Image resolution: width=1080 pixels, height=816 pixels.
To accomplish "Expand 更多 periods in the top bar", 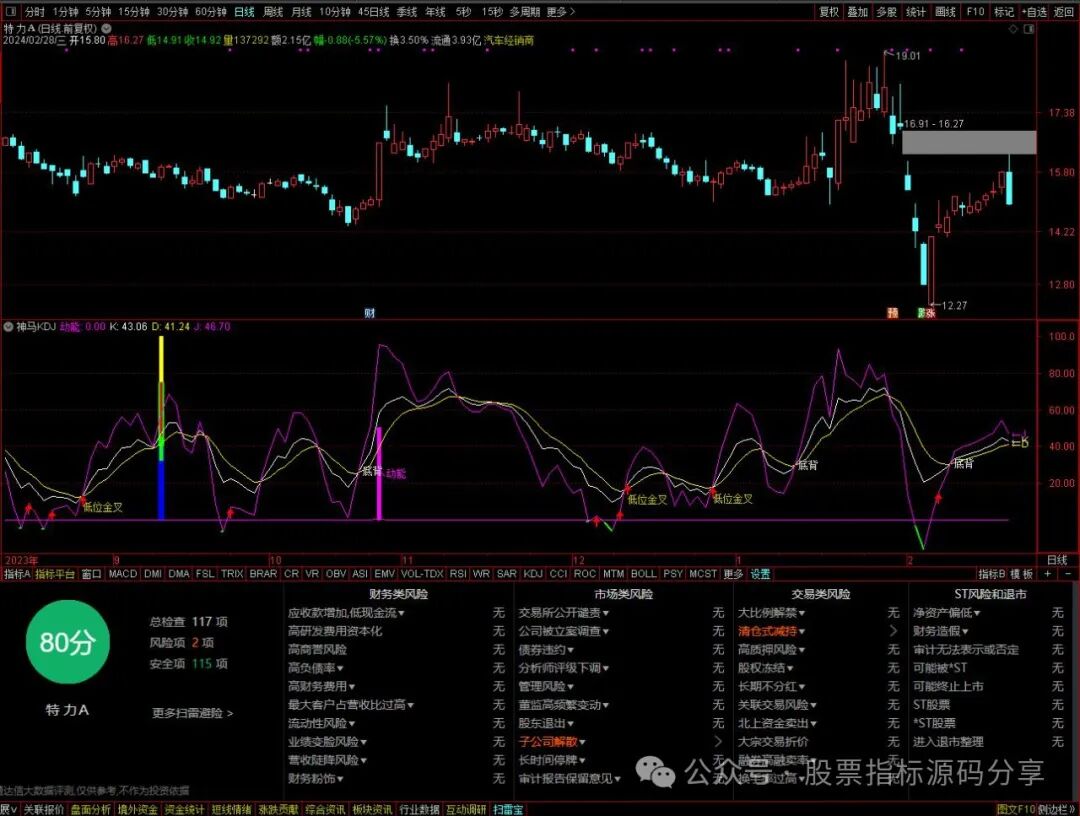I will coord(561,12).
